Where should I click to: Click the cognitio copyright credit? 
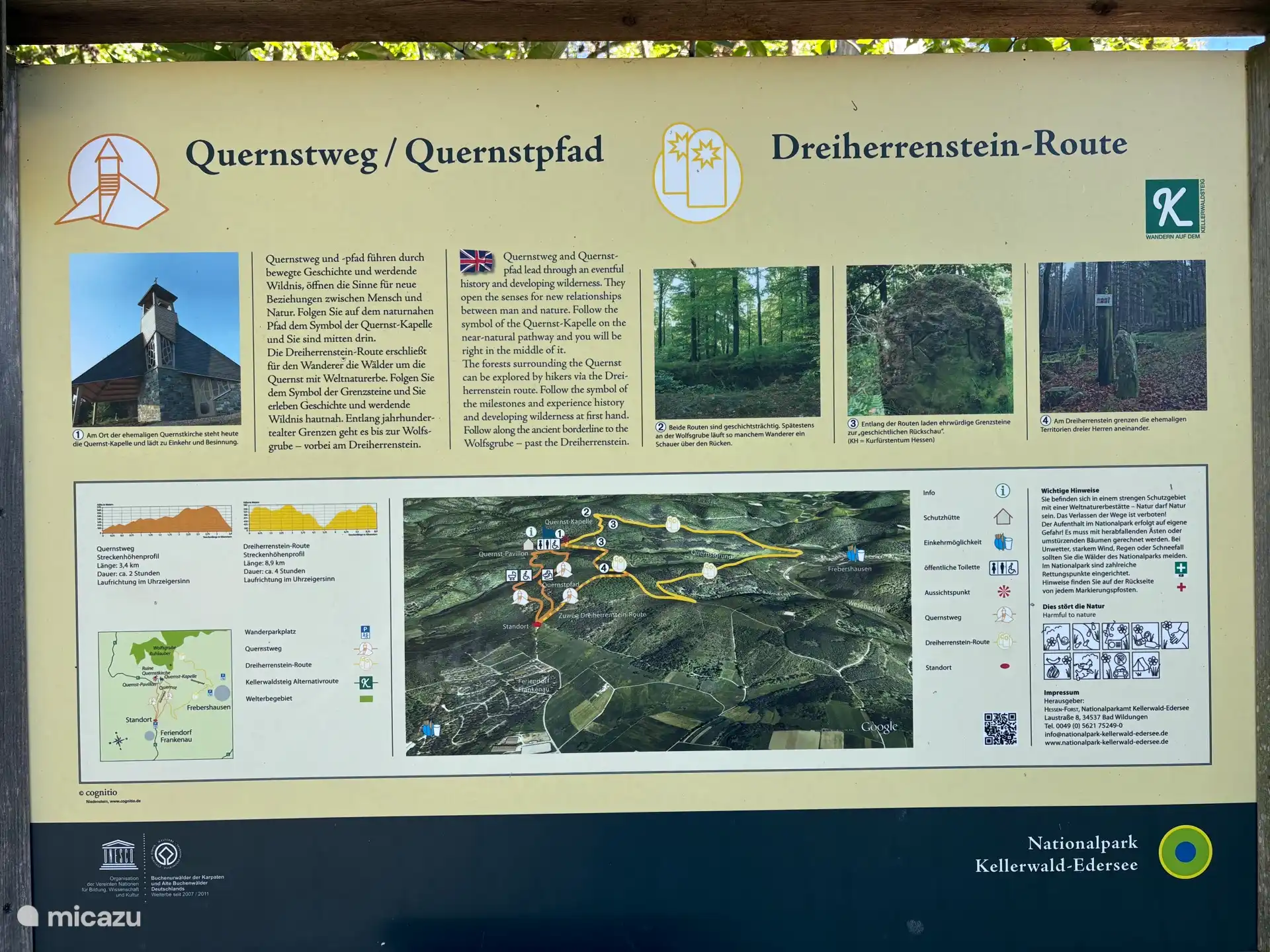click(x=98, y=792)
